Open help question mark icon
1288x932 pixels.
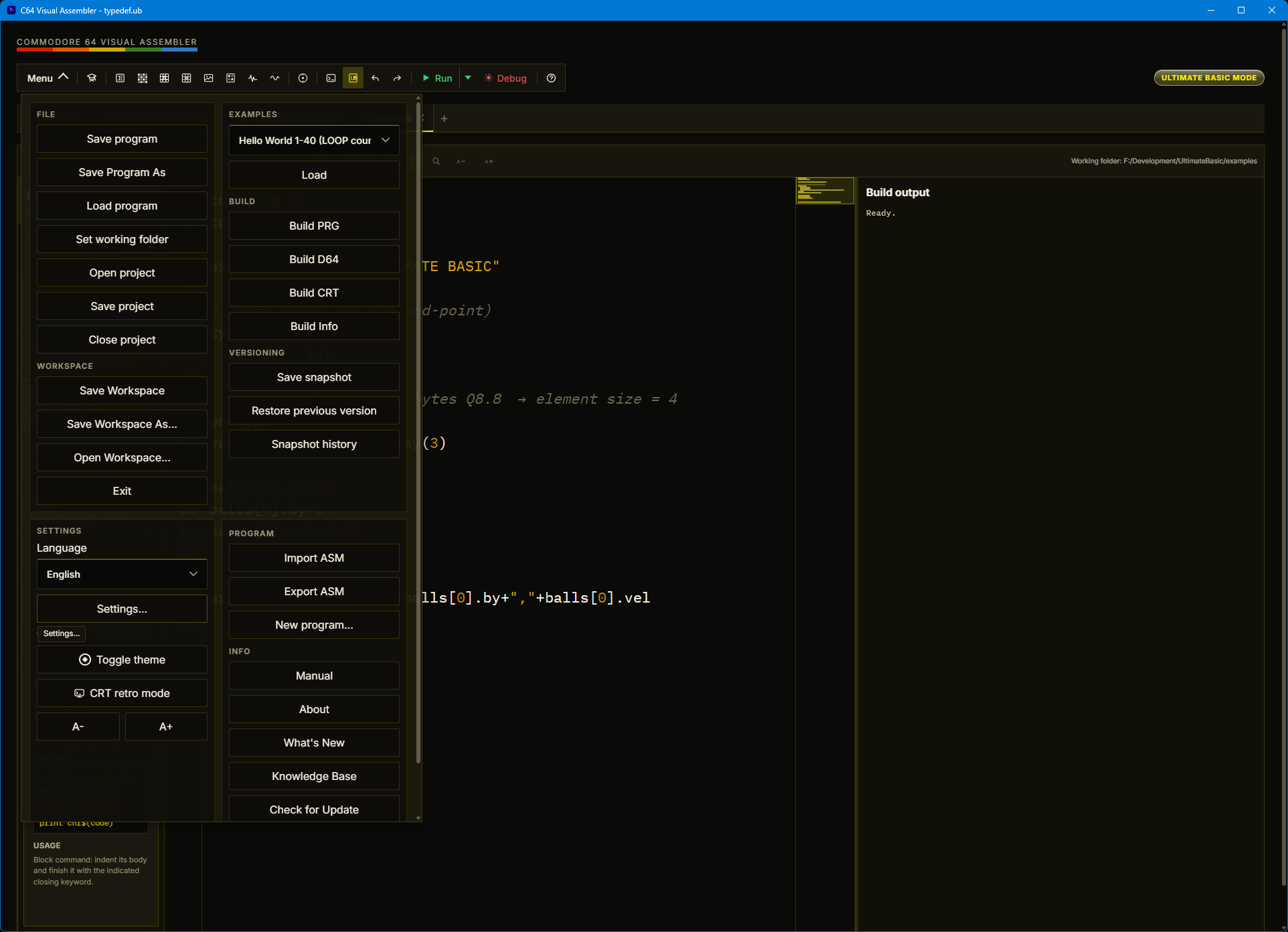click(552, 78)
